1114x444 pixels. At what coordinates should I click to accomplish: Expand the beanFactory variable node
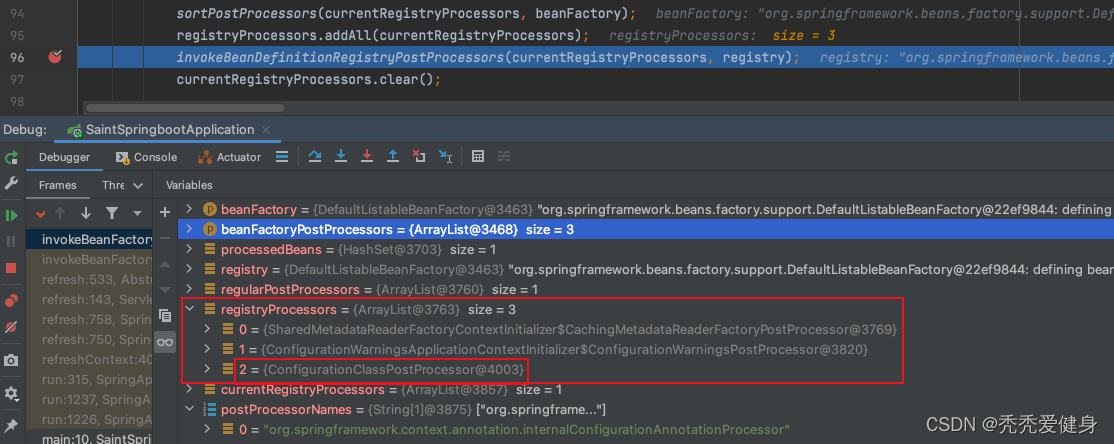click(x=190, y=210)
